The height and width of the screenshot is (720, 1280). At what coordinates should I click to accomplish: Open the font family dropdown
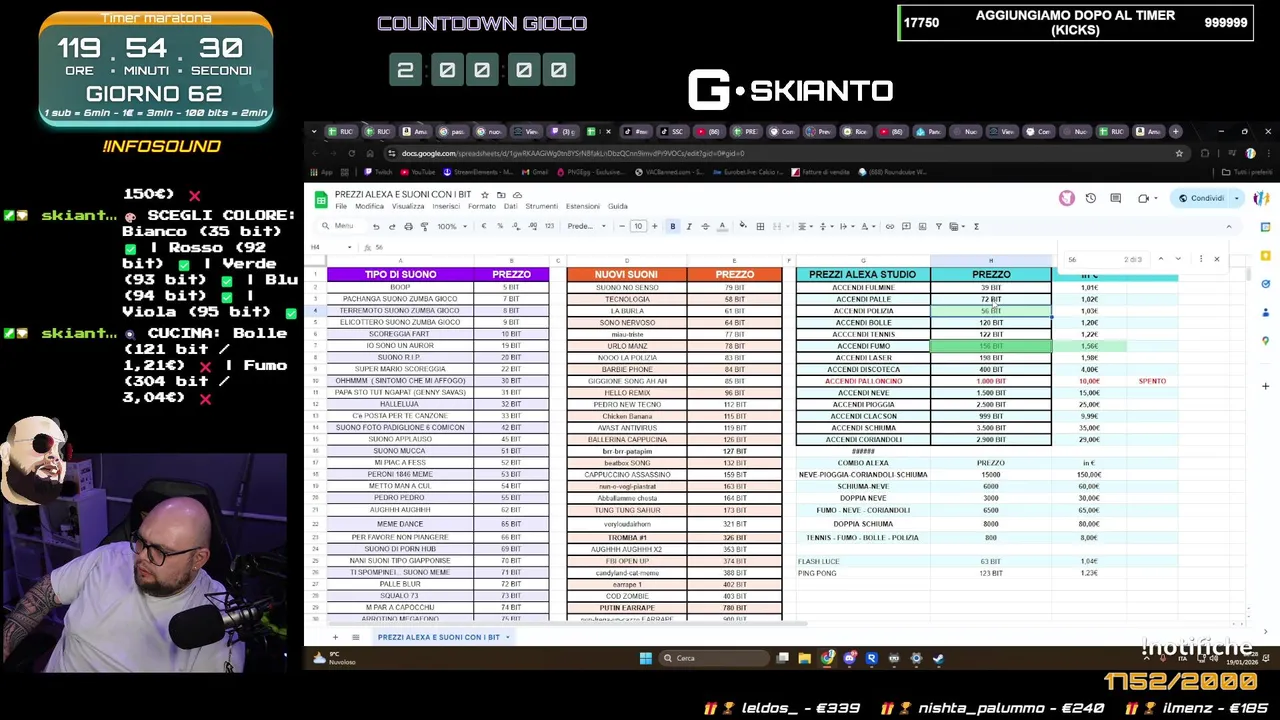[x=587, y=226]
